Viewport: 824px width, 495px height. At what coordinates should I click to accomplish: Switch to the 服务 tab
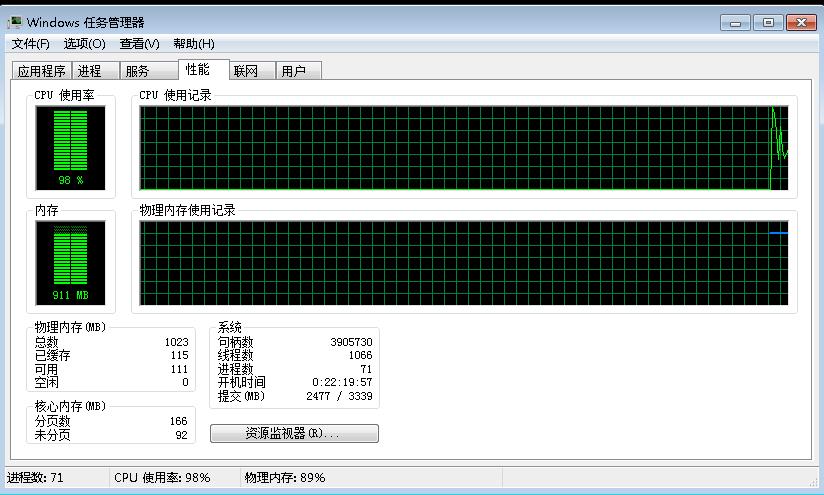[149, 70]
